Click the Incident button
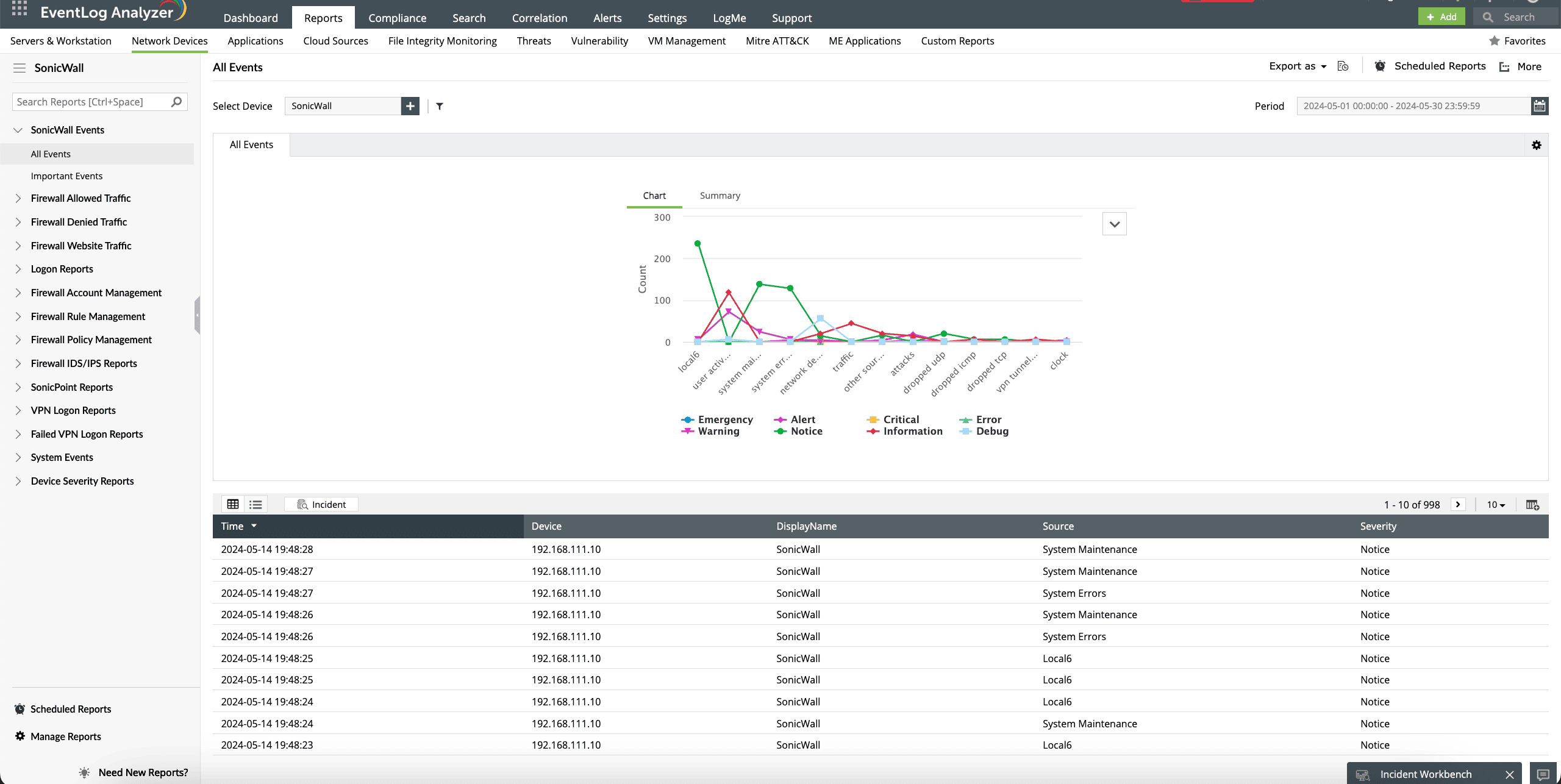The height and width of the screenshot is (784, 1561). (x=321, y=504)
